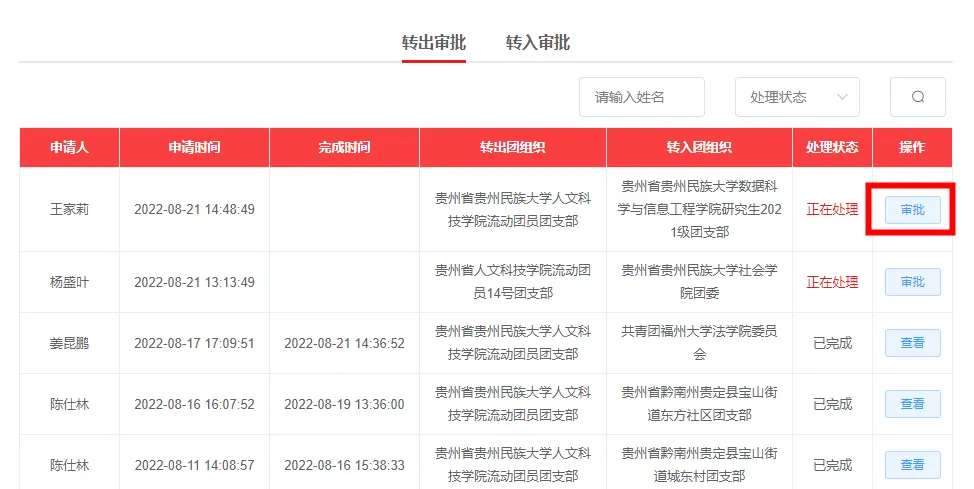
Task: Click application time 2022-08-21 14:48:49
Action: 194,209
